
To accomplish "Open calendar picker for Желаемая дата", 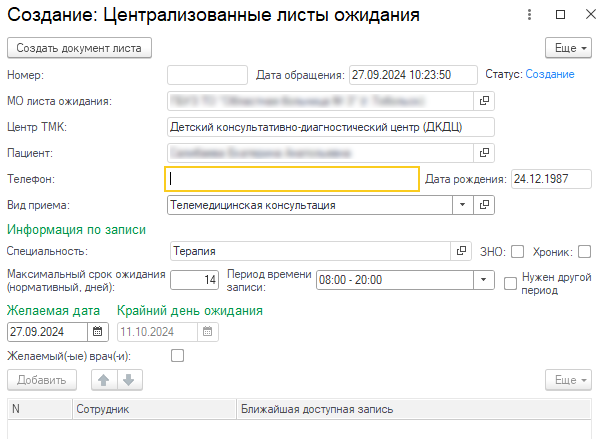I will point(98,331).
